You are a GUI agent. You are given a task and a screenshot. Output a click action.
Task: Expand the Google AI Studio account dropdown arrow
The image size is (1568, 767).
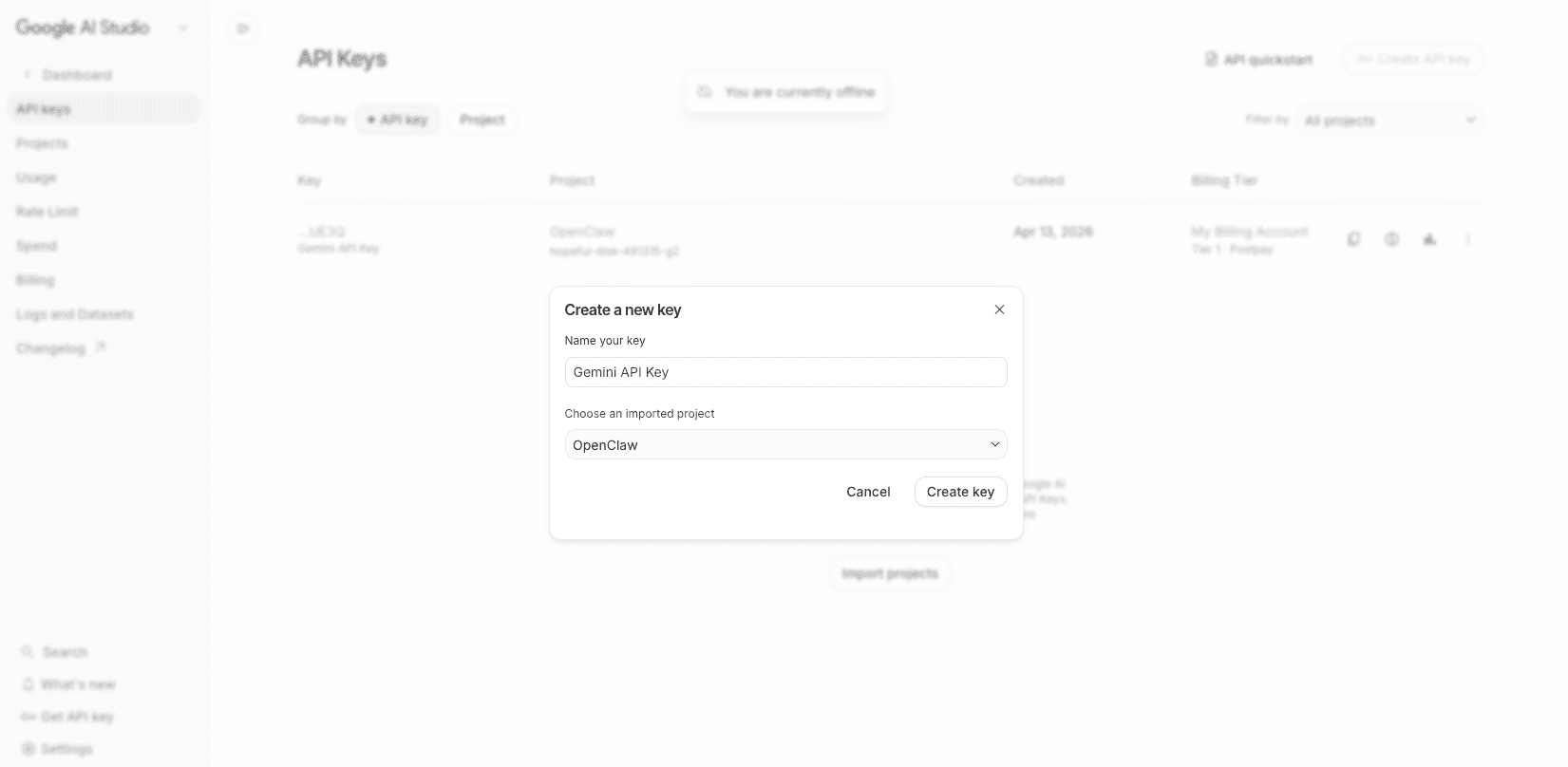click(183, 28)
